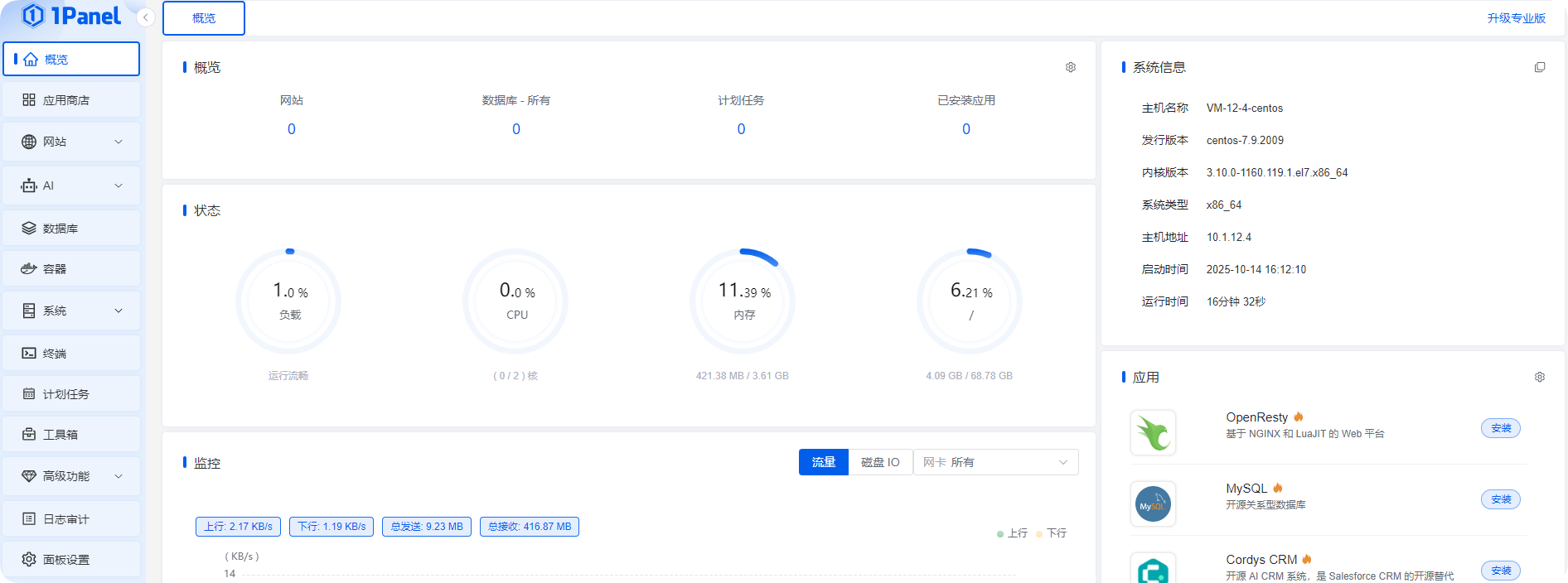Click the memory usage 421.38 MB / 3.61 GB

tap(743, 376)
